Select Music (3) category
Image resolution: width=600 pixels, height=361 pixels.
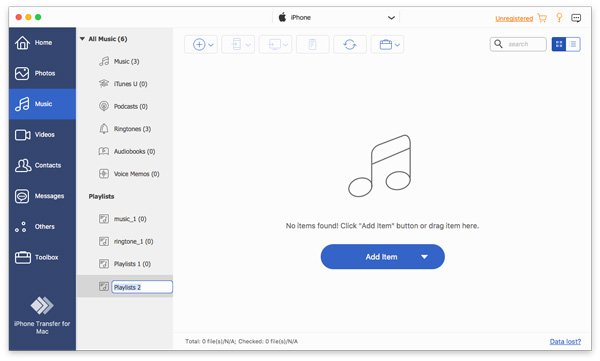pyautogui.click(x=125, y=61)
